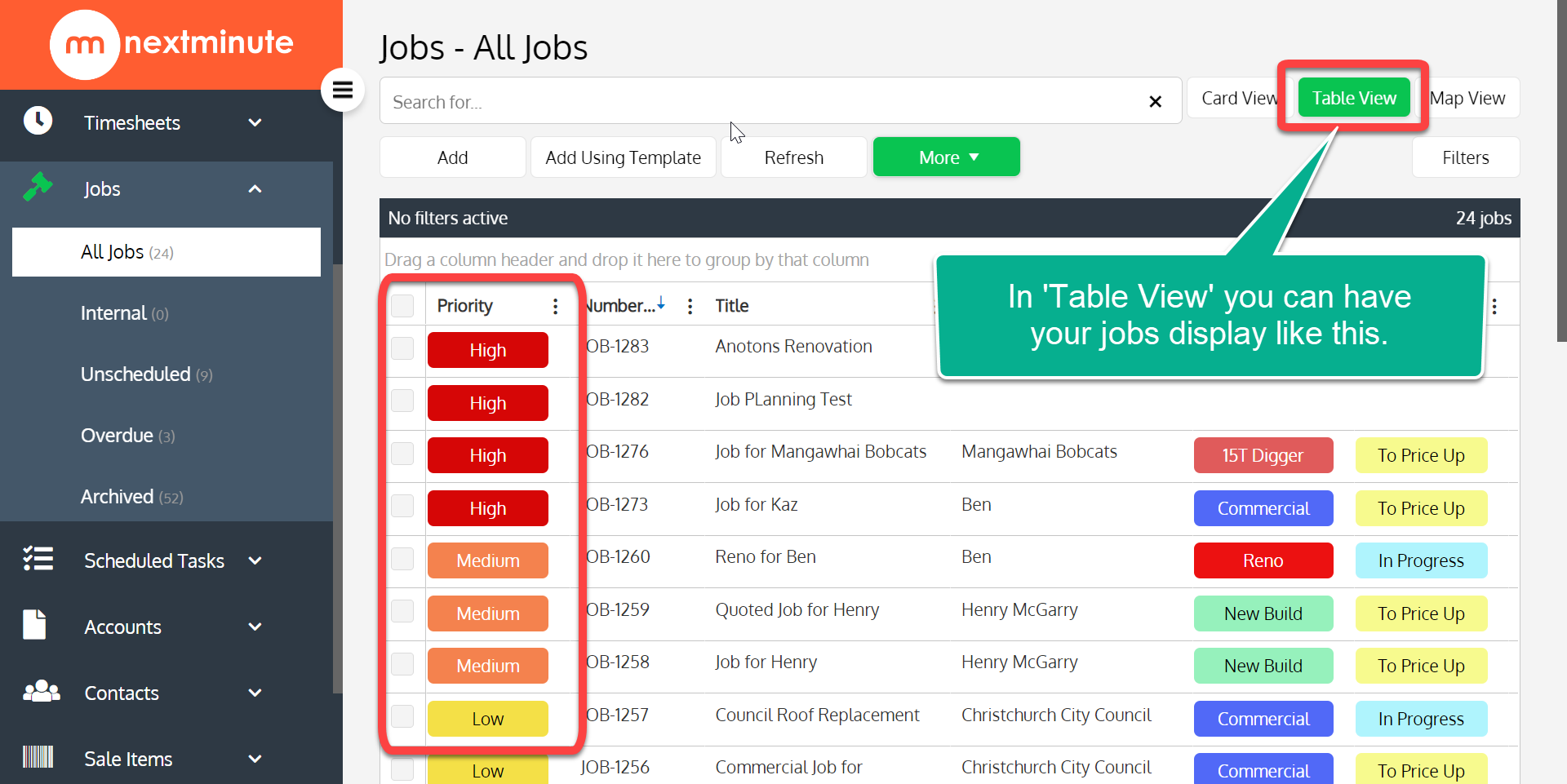This screenshot has height=784, width=1567.
Task: Expand the Timesheets menu chevron
Action: [255, 122]
